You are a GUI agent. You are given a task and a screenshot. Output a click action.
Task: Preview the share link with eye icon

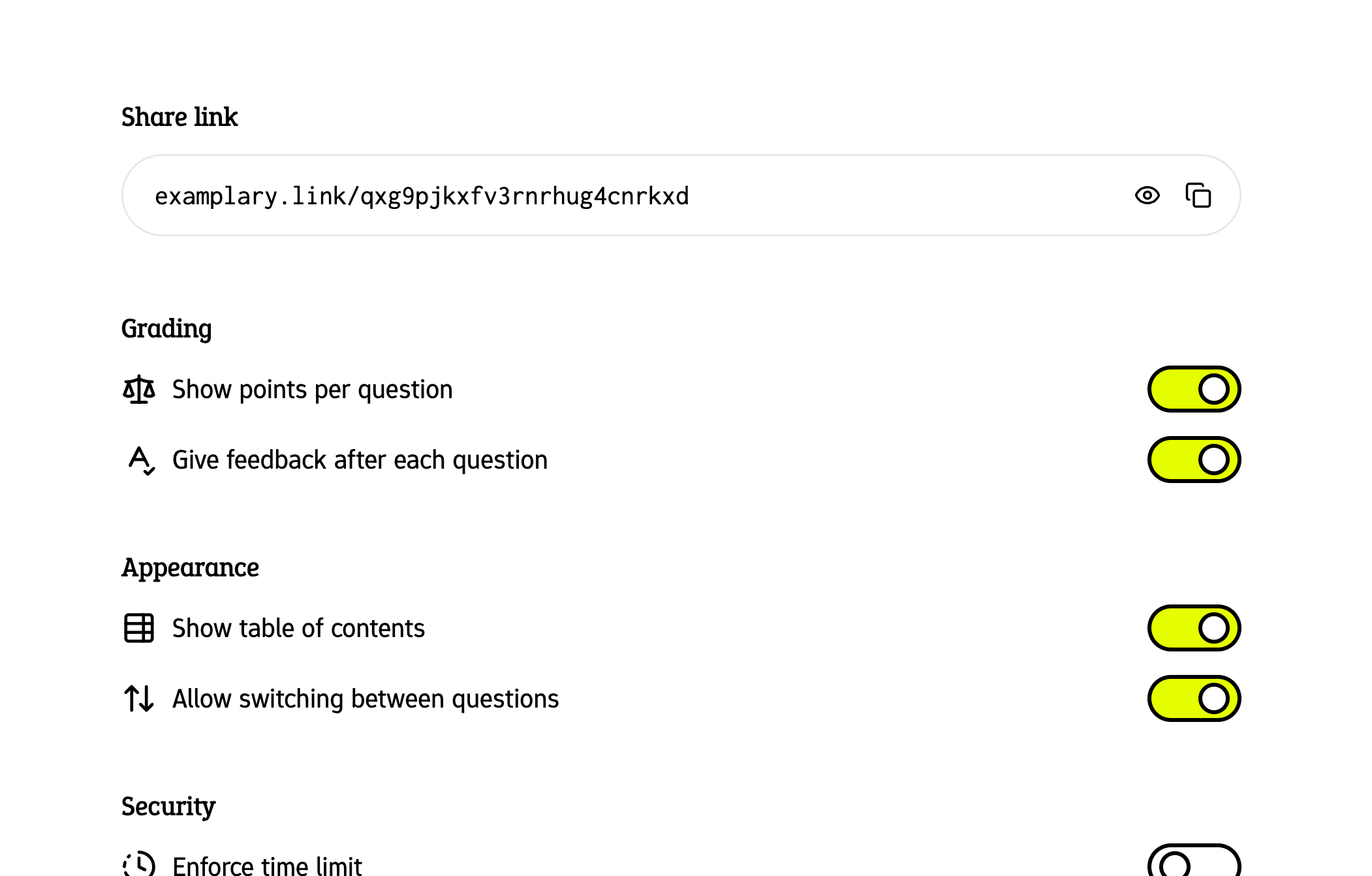(x=1147, y=195)
